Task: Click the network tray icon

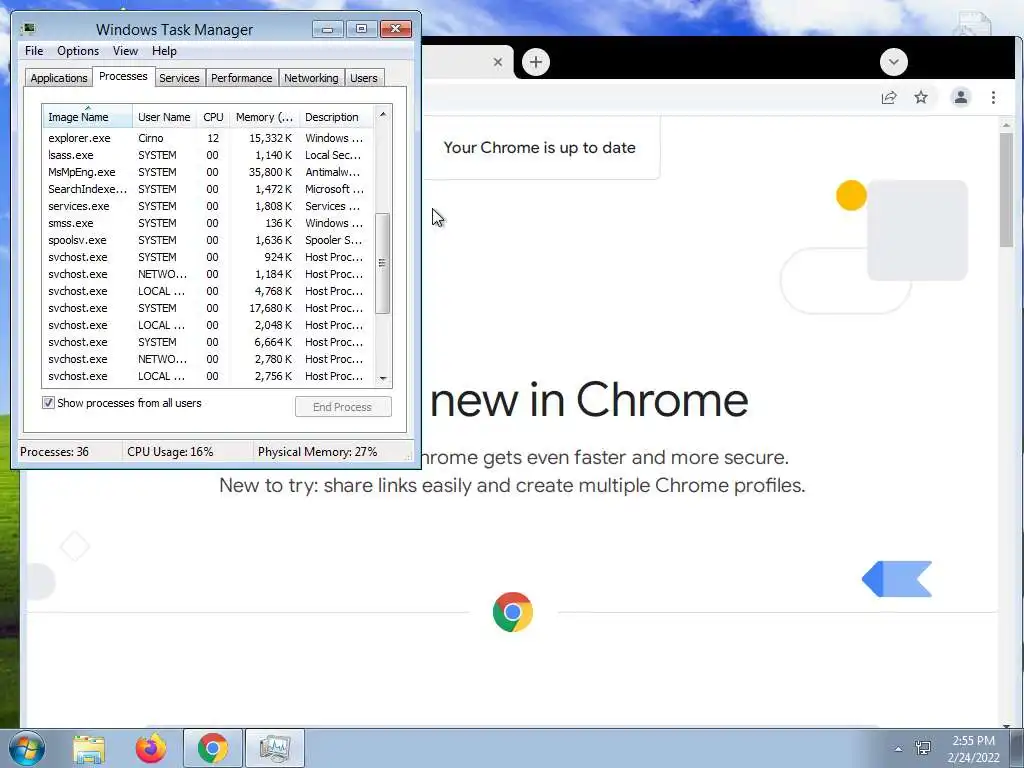Action: click(x=923, y=748)
